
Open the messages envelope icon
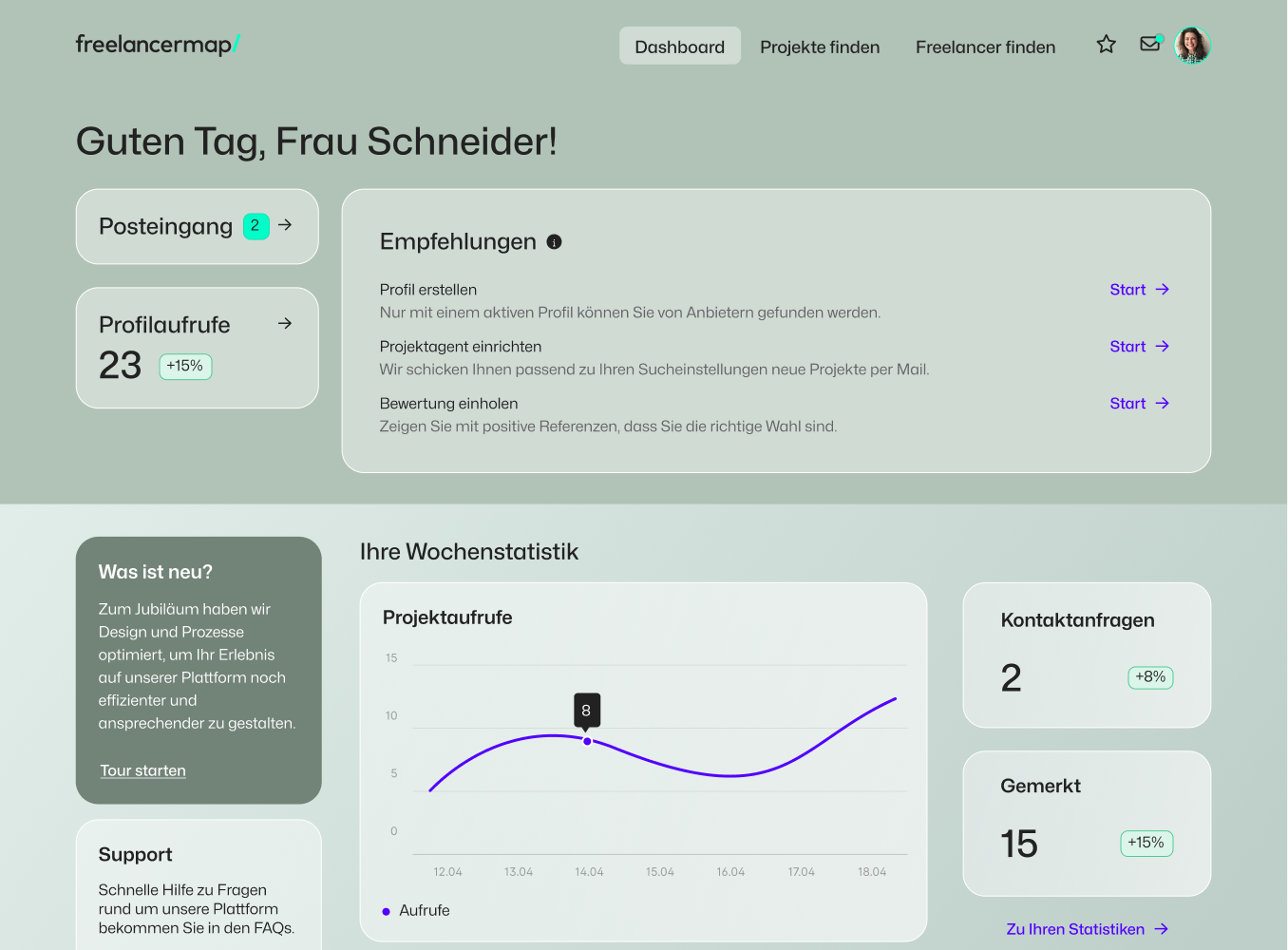pyautogui.click(x=1150, y=44)
